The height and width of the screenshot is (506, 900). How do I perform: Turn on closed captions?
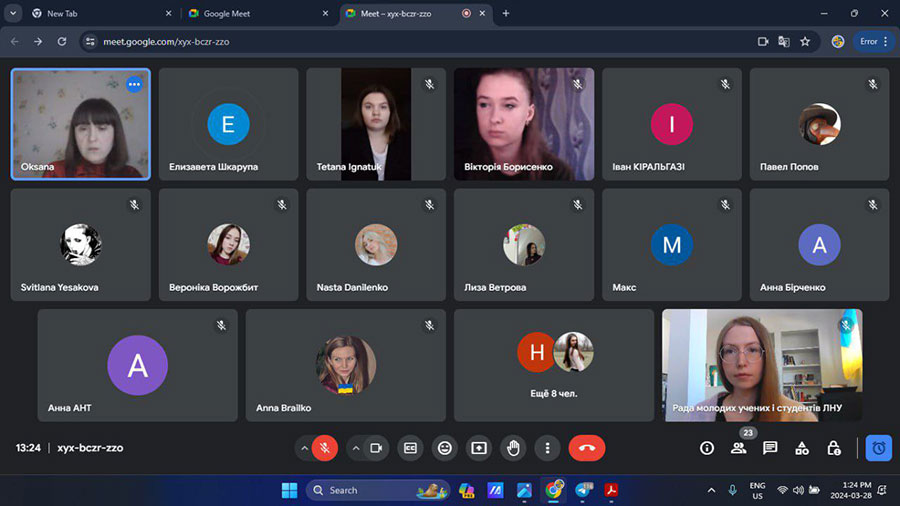(410, 448)
